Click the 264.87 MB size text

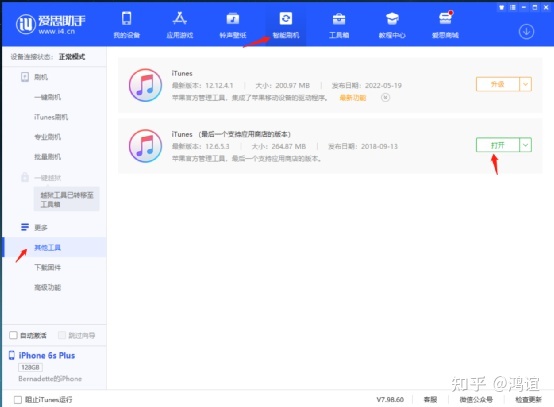pyautogui.click(x=289, y=146)
